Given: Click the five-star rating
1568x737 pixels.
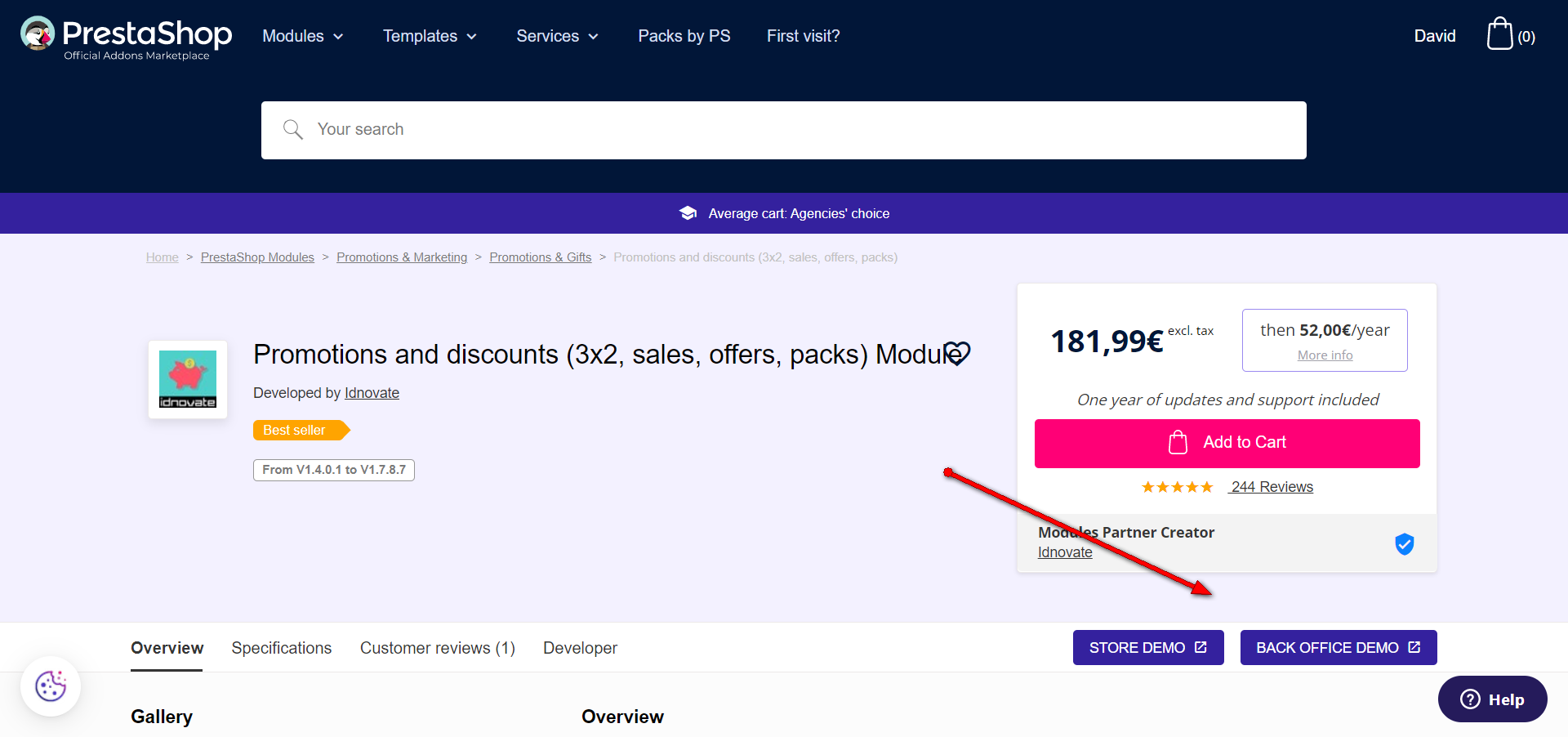Looking at the screenshot, I should pos(1177,487).
